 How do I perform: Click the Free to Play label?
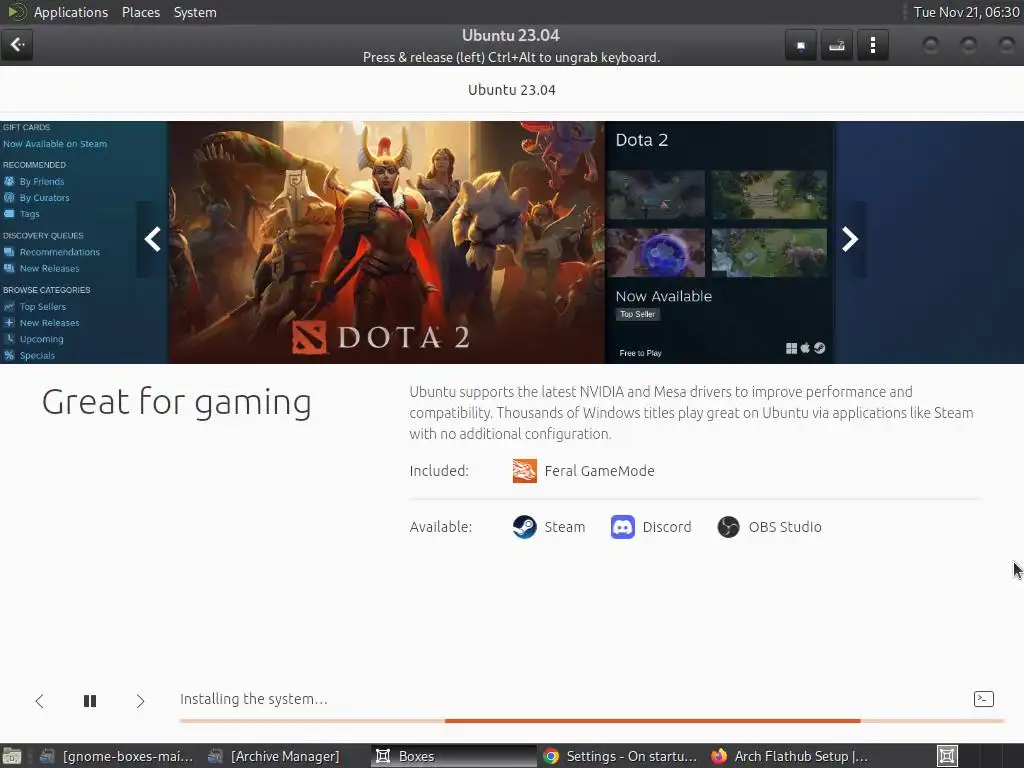(x=641, y=353)
